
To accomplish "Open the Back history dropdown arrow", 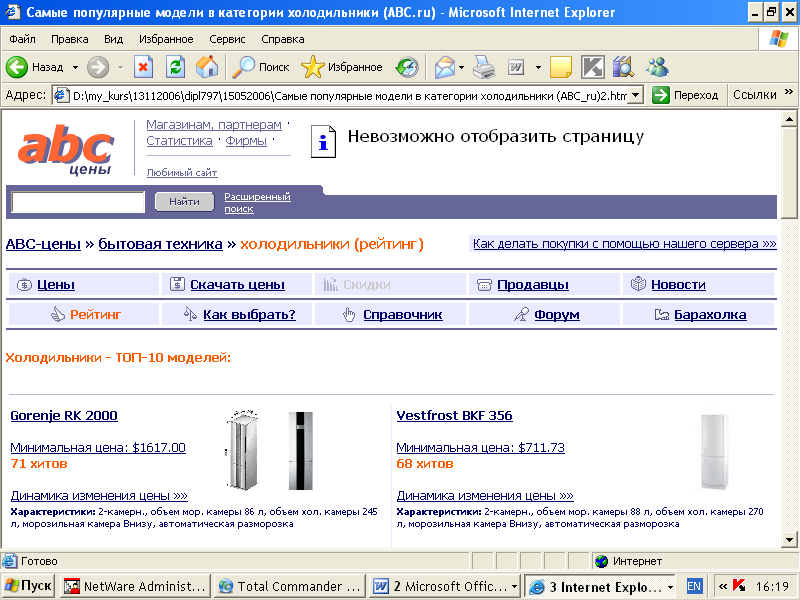I will 76,67.
